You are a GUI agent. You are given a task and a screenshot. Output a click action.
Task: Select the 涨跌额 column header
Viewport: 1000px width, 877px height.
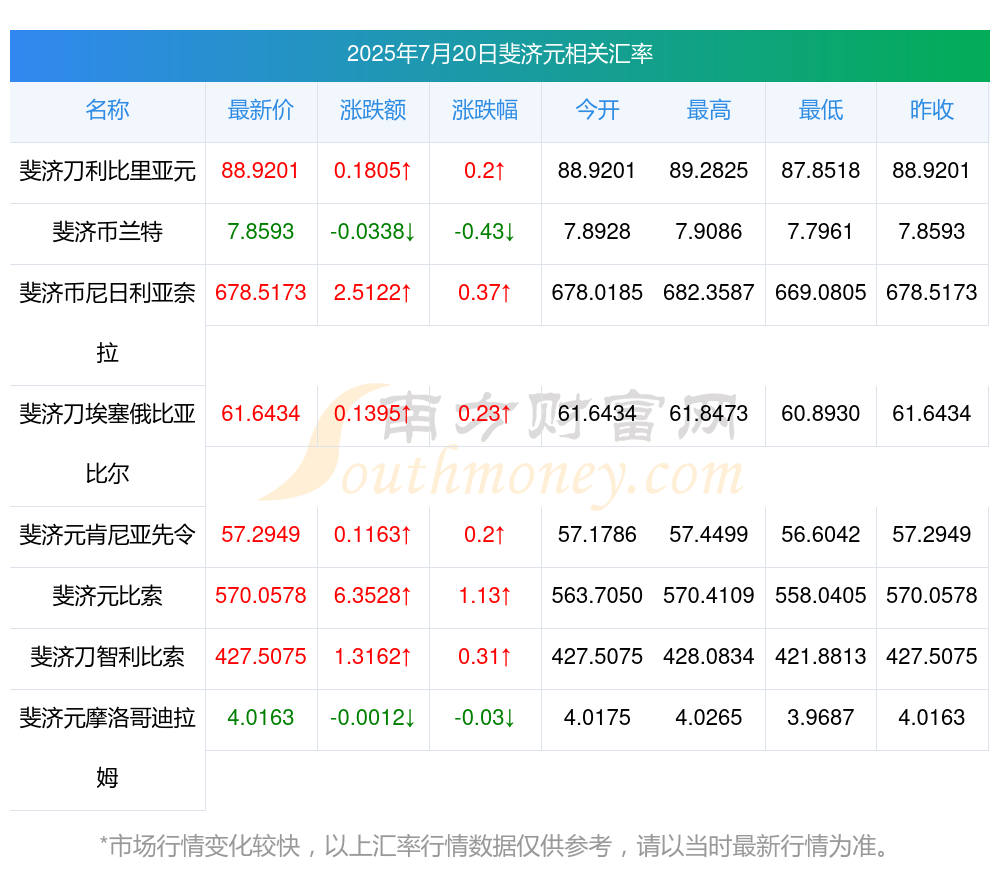tap(373, 110)
